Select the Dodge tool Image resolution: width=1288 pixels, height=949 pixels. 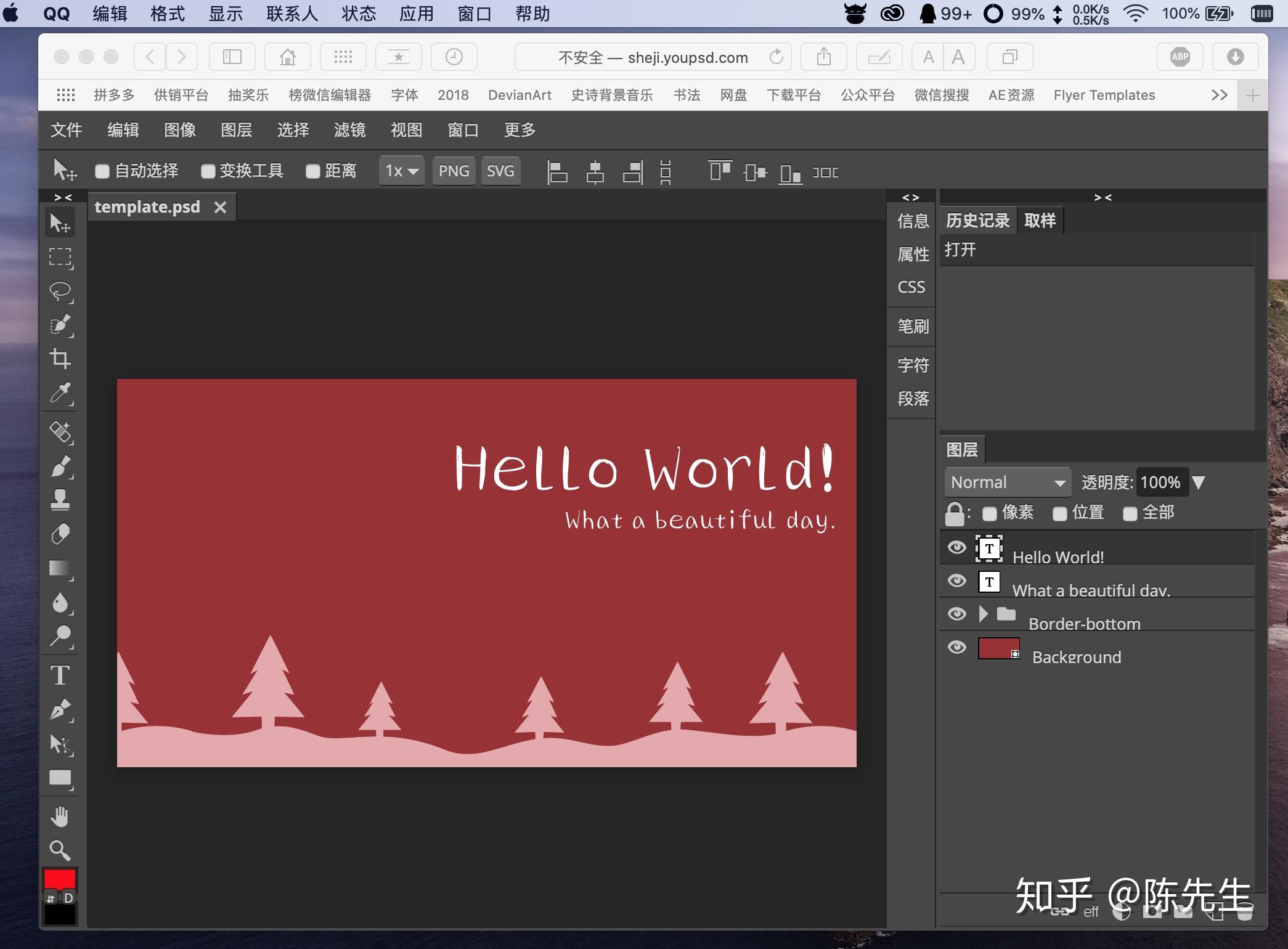pos(60,636)
